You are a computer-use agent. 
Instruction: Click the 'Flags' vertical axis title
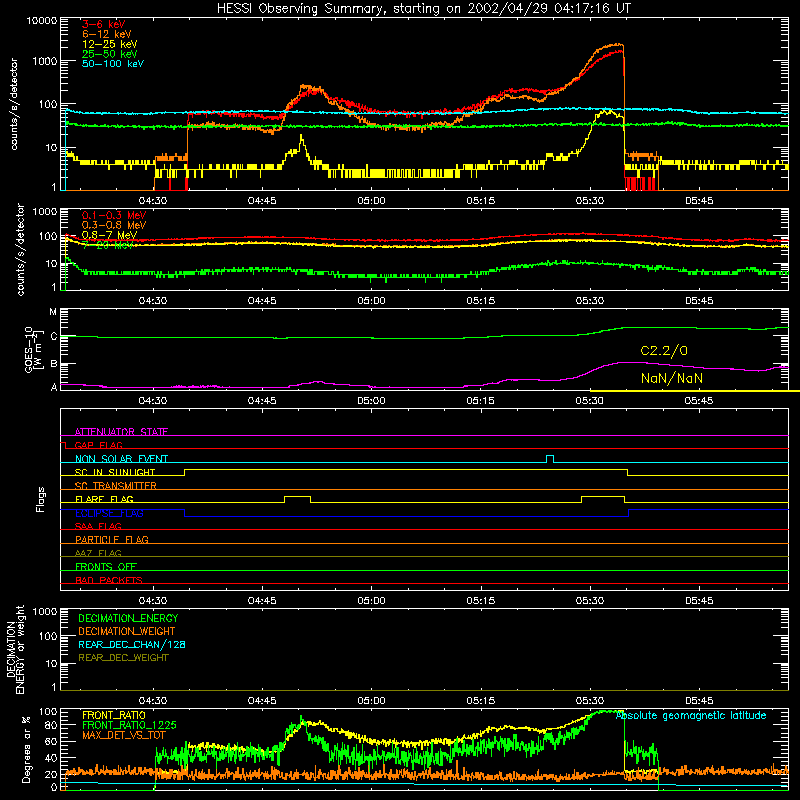point(41,499)
